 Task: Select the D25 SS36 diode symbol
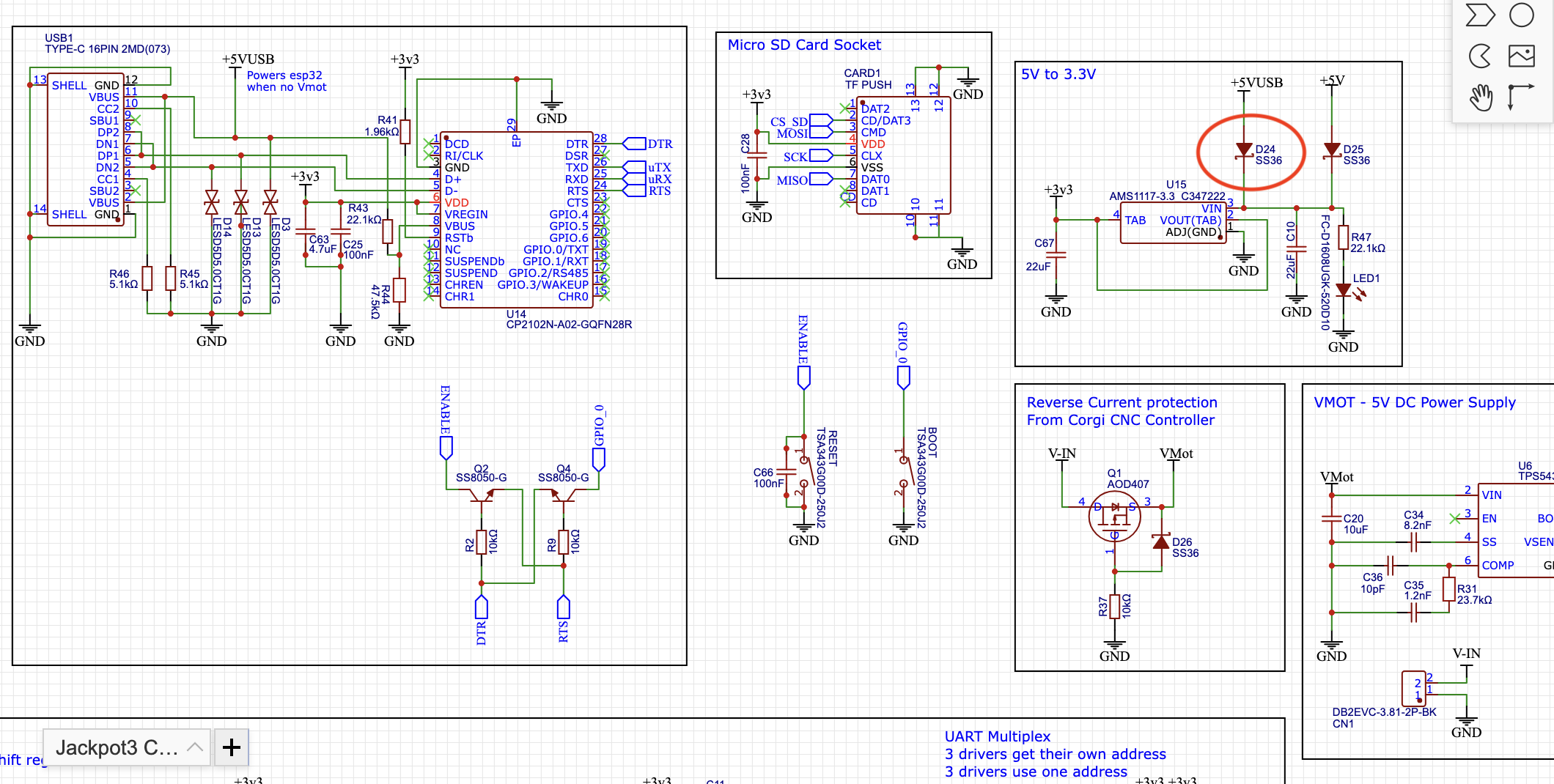pyautogui.click(x=1332, y=151)
